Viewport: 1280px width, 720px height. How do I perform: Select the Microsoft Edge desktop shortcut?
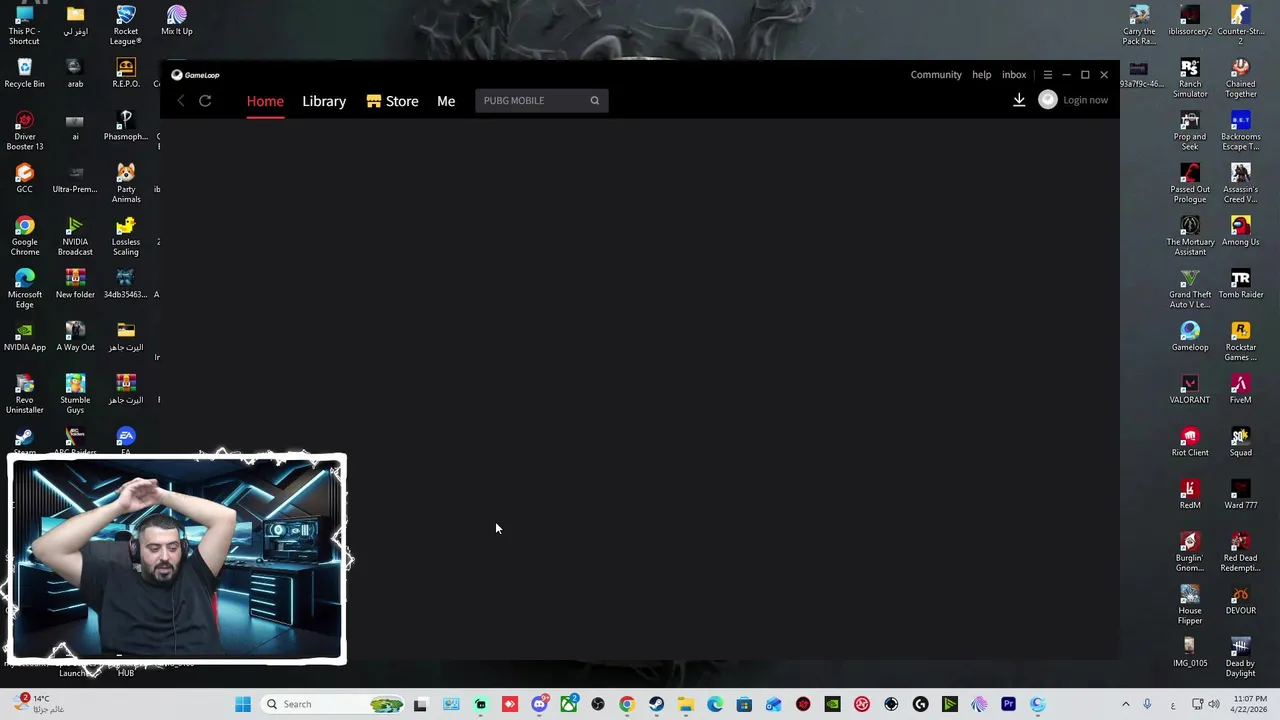click(x=24, y=288)
